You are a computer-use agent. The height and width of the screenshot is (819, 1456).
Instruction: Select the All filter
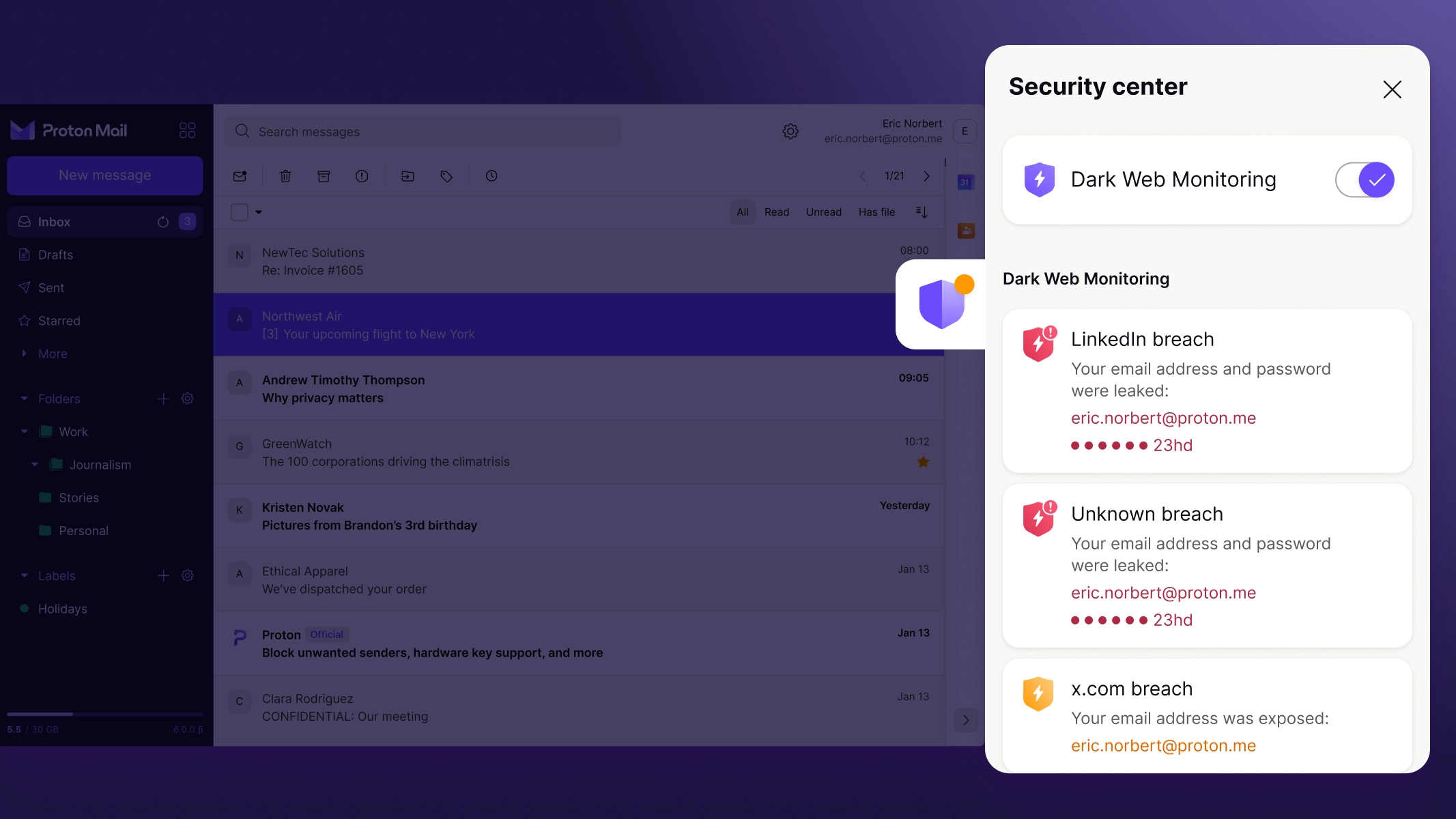(x=743, y=212)
